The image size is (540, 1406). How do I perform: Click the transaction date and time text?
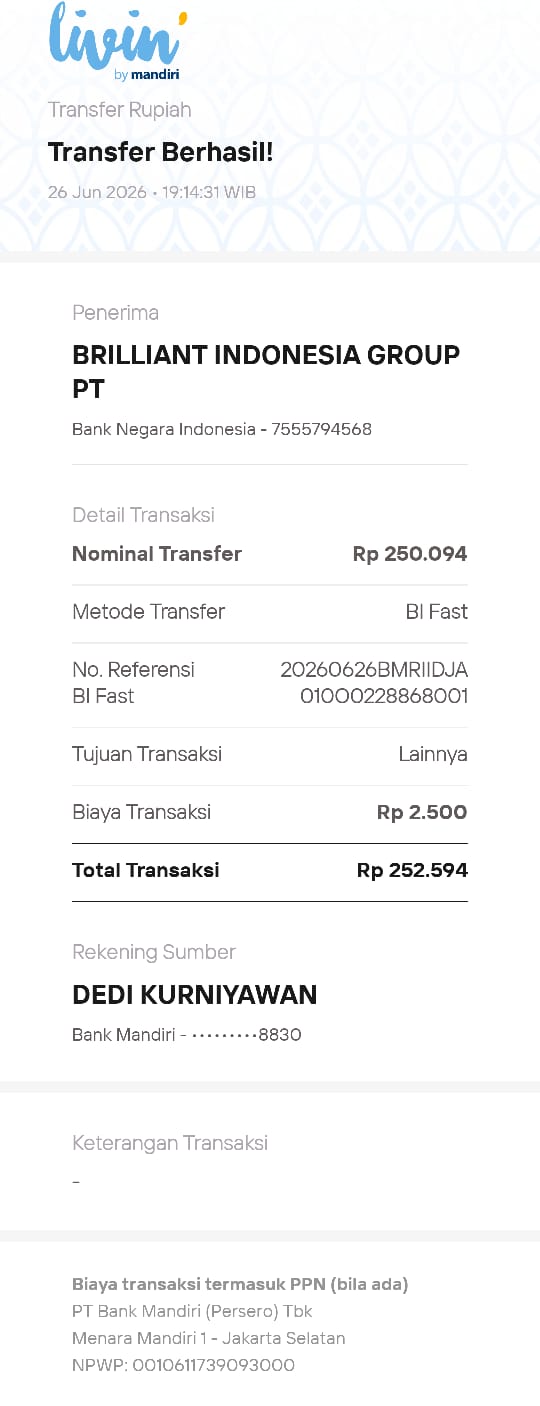point(152,192)
